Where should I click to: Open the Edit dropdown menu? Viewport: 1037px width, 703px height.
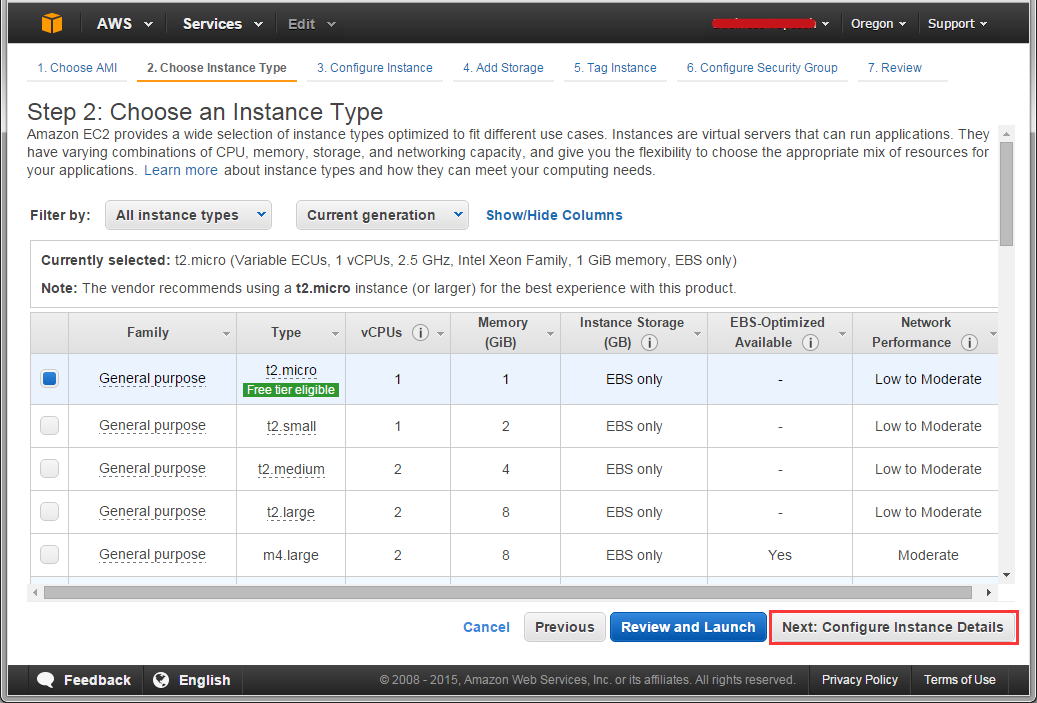(x=311, y=24)
